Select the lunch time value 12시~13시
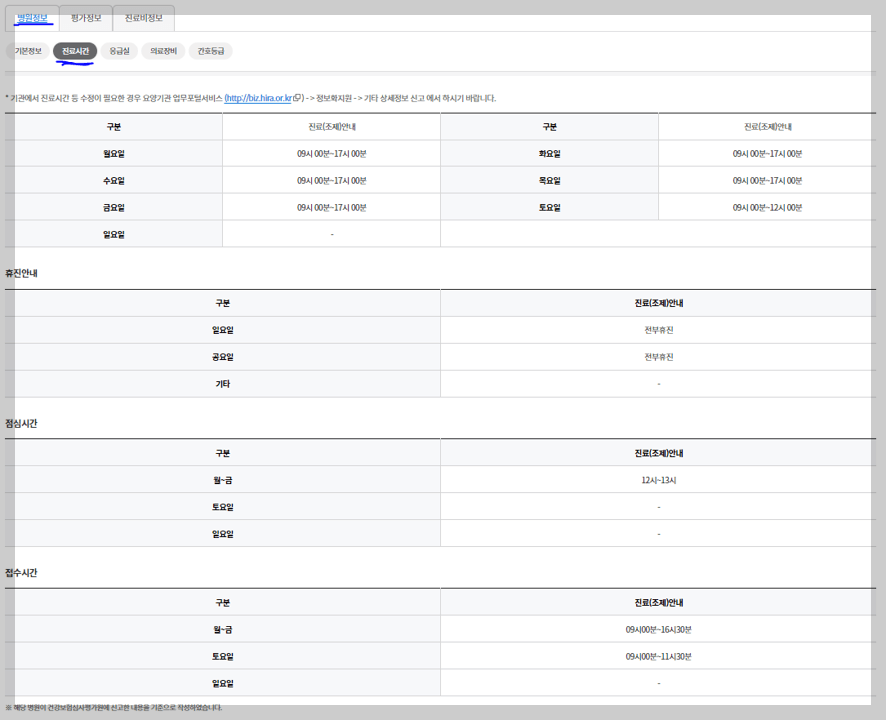Viewport: 886px width, 720px height. point(659,480)
